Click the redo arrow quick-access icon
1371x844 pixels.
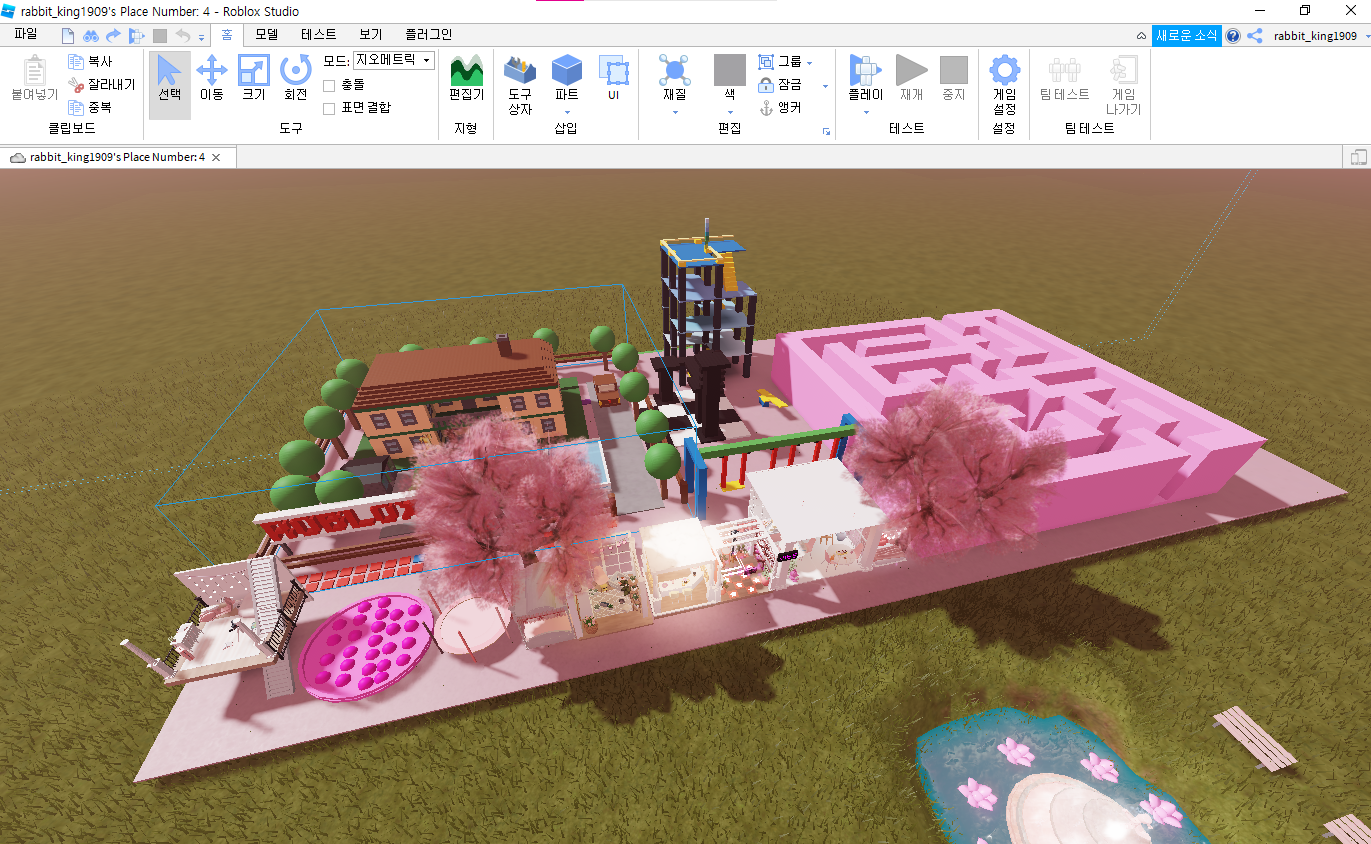[x=113, y=35]
